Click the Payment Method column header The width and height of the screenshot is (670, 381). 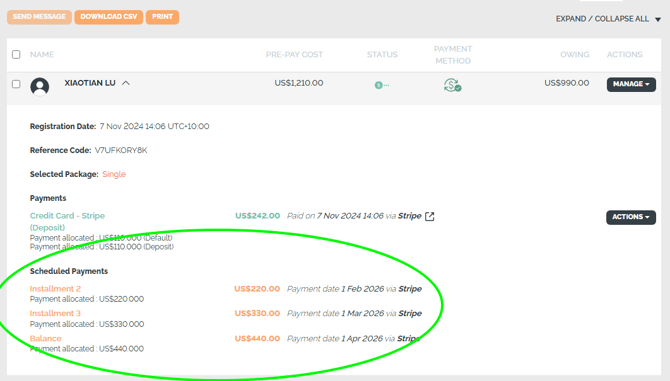click(453, 55)
